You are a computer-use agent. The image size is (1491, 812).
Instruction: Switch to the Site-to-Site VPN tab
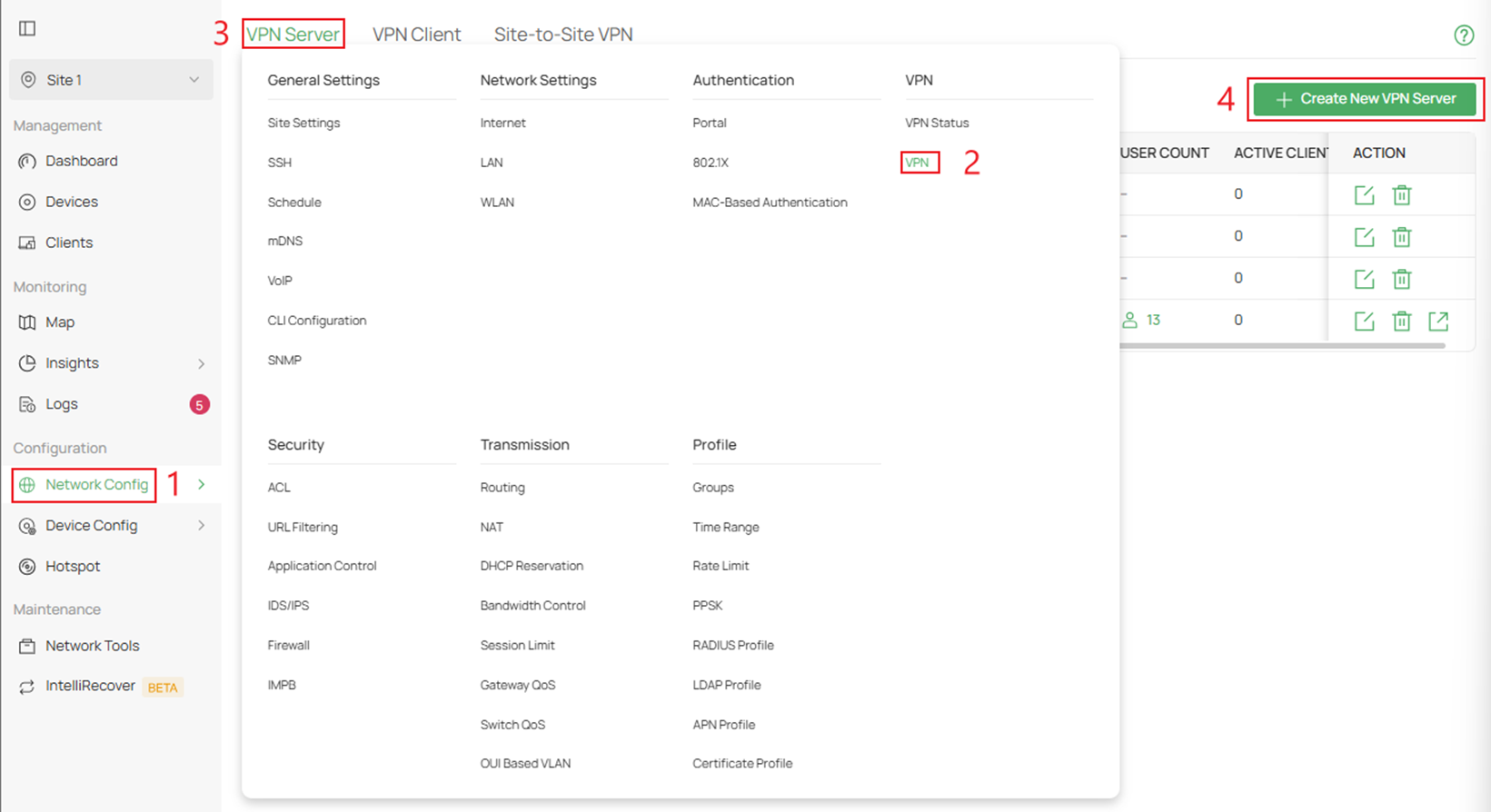pos(563,35)
